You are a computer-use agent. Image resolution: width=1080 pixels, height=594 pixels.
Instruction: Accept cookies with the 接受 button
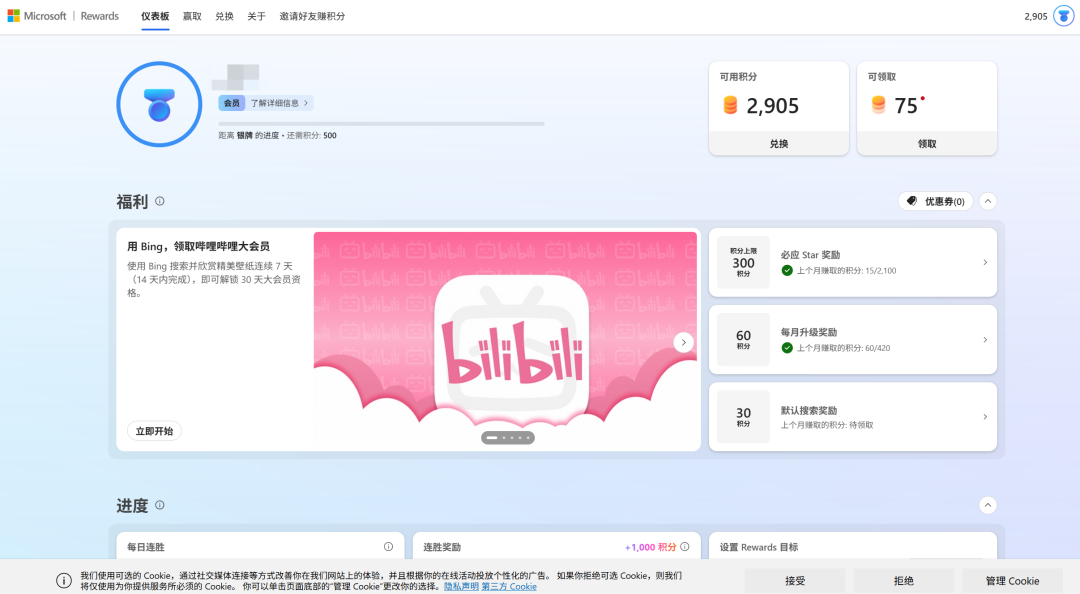tap(795, 580)
